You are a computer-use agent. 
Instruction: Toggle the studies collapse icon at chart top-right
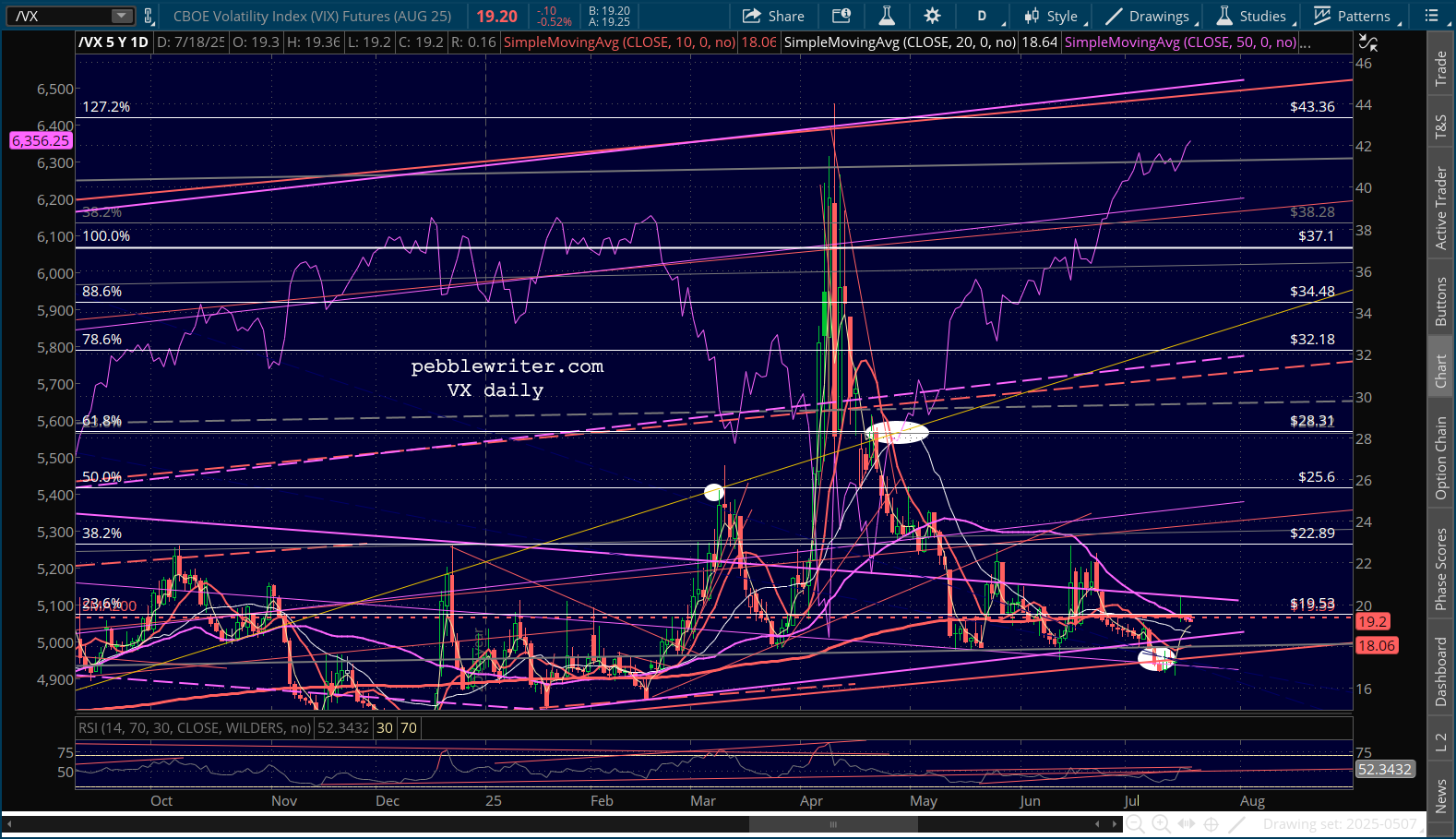1367,42
